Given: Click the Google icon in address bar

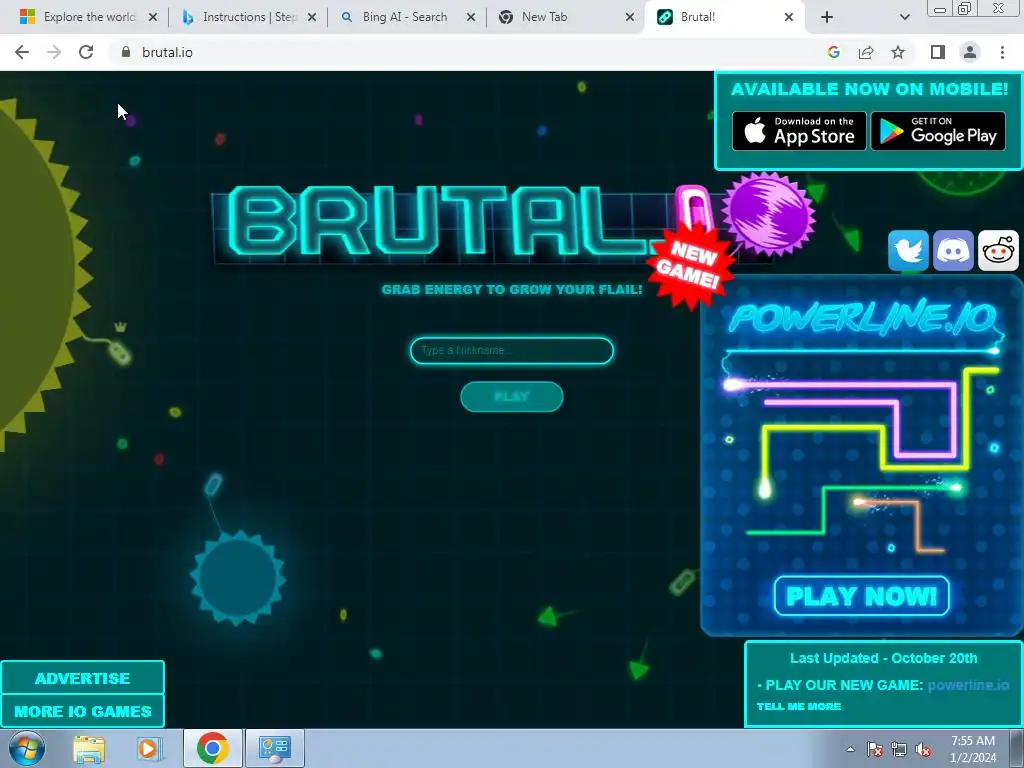Looking at the screenshot, I should pyautogui.click(x=834, y=52).
